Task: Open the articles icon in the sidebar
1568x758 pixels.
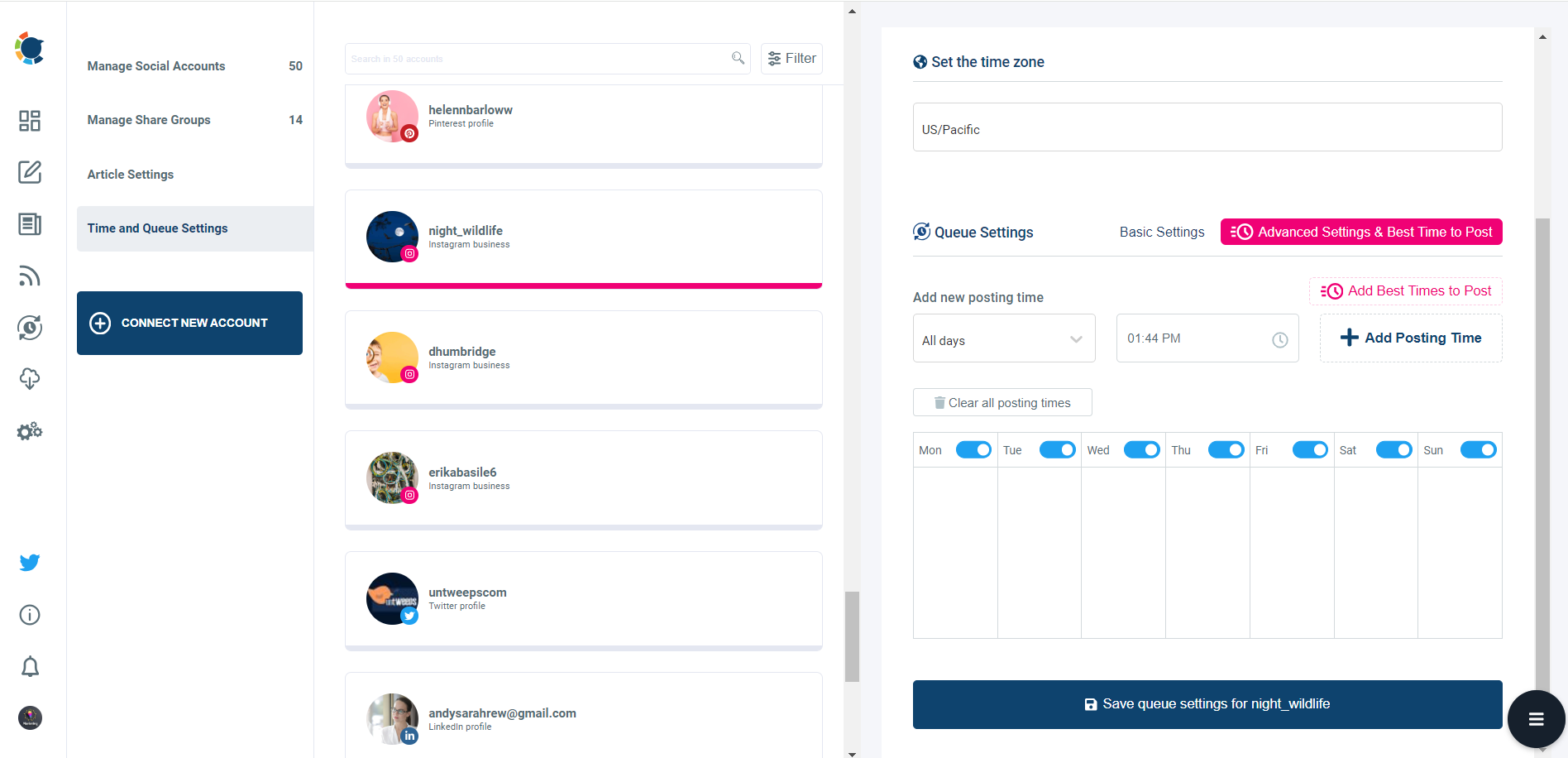Action: point(30,223)
